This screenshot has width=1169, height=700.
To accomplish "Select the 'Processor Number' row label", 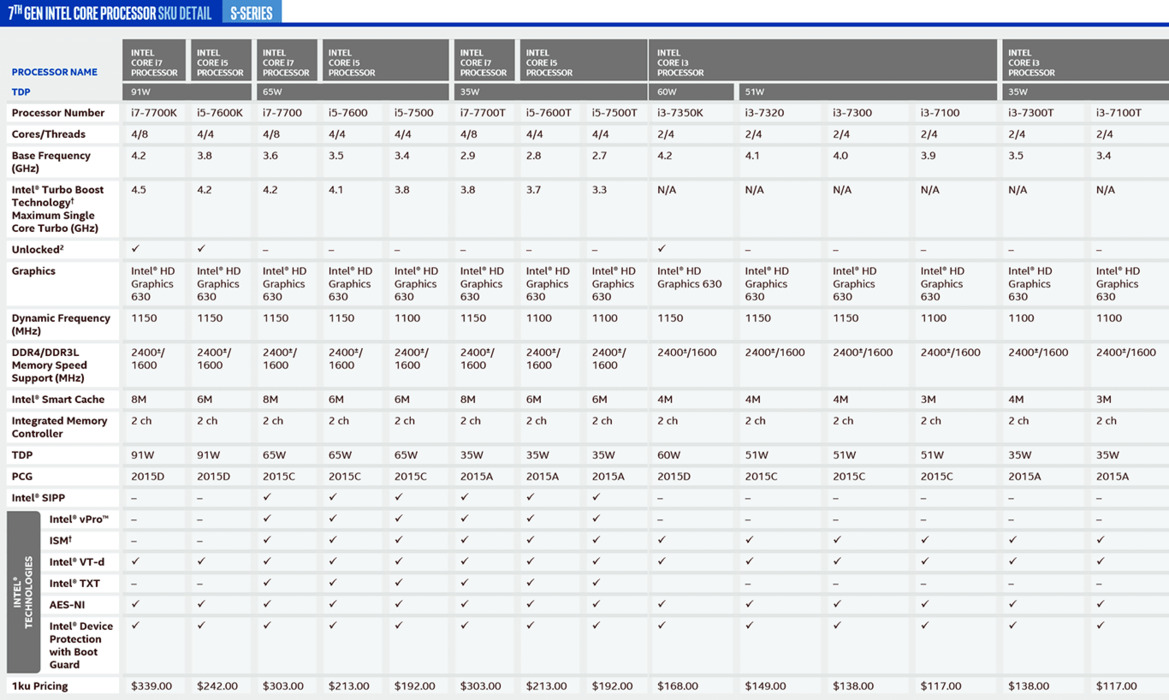I will 58,113.
